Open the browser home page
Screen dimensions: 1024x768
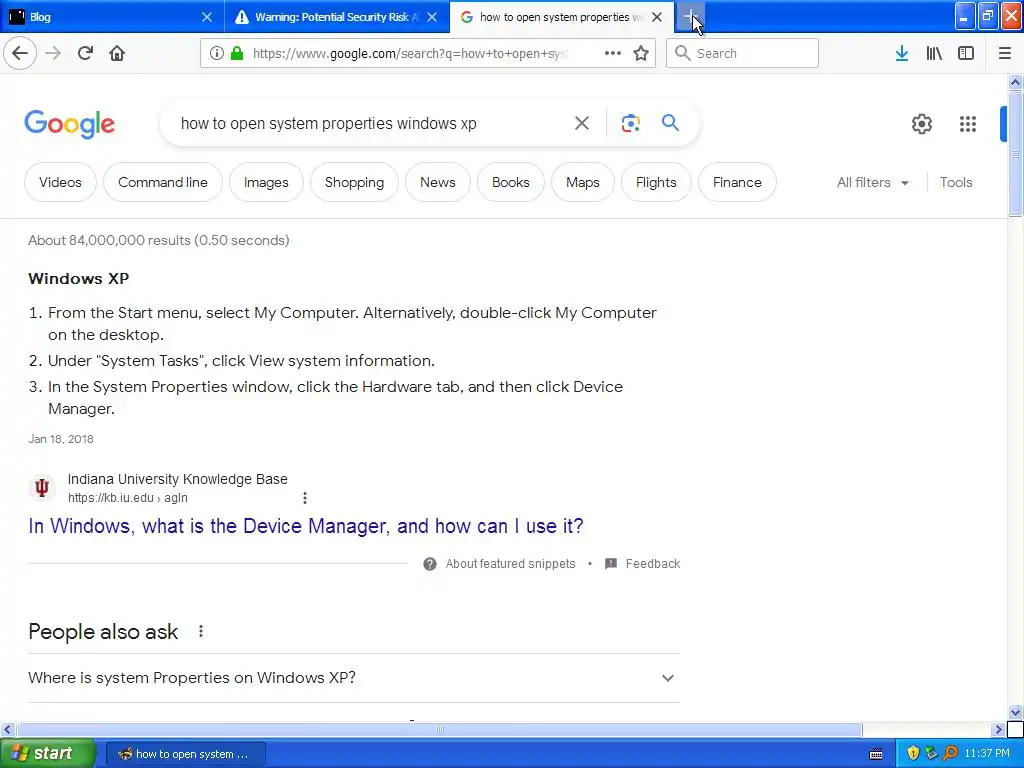[x=117, y=53]
